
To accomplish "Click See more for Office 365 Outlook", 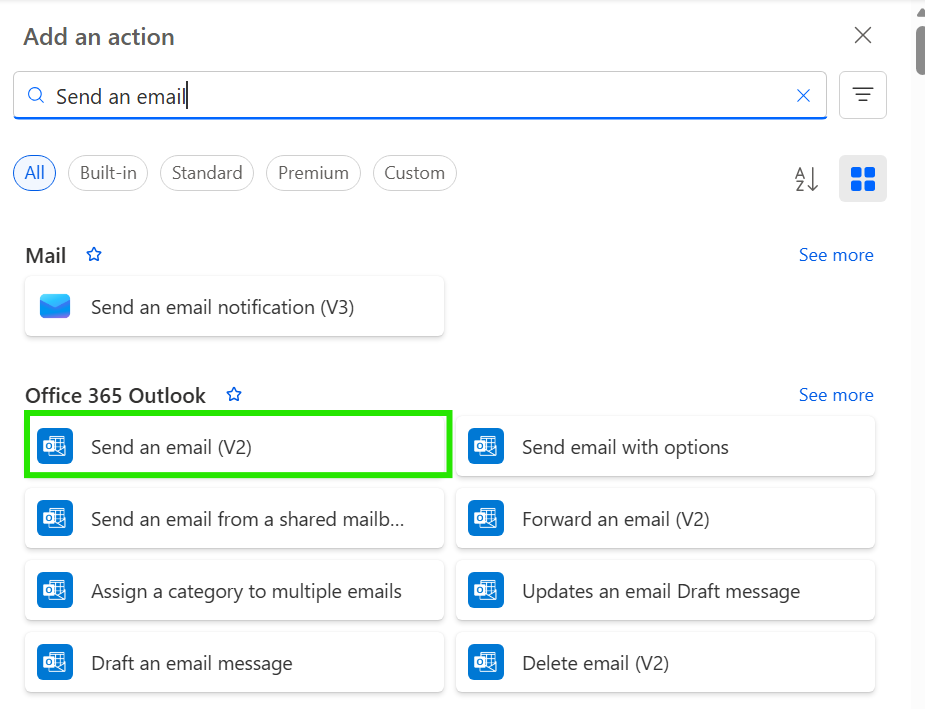I will click(x=836, y=395).
